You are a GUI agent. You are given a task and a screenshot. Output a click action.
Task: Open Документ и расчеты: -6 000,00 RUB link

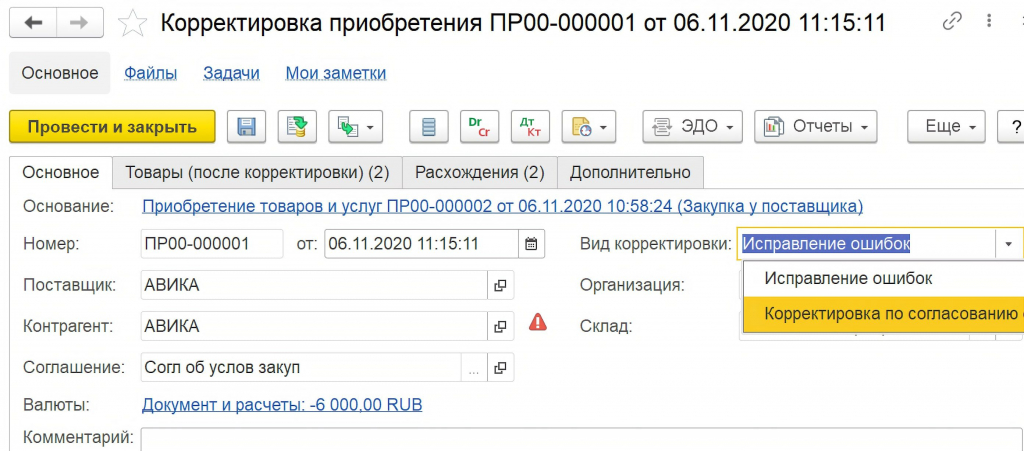pos(282,405)
